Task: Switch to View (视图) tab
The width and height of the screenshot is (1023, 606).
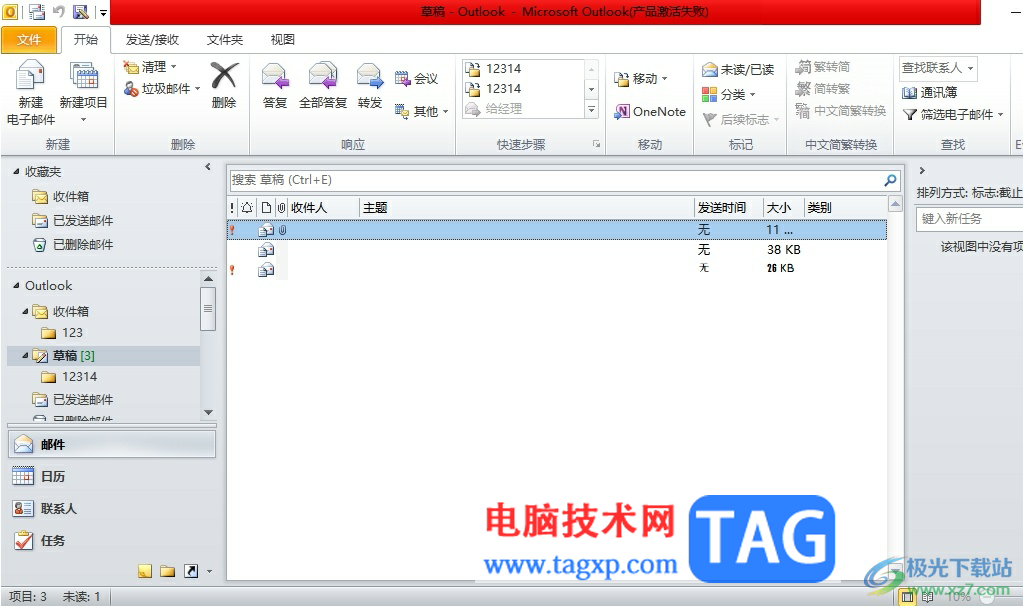Action: 282,40
